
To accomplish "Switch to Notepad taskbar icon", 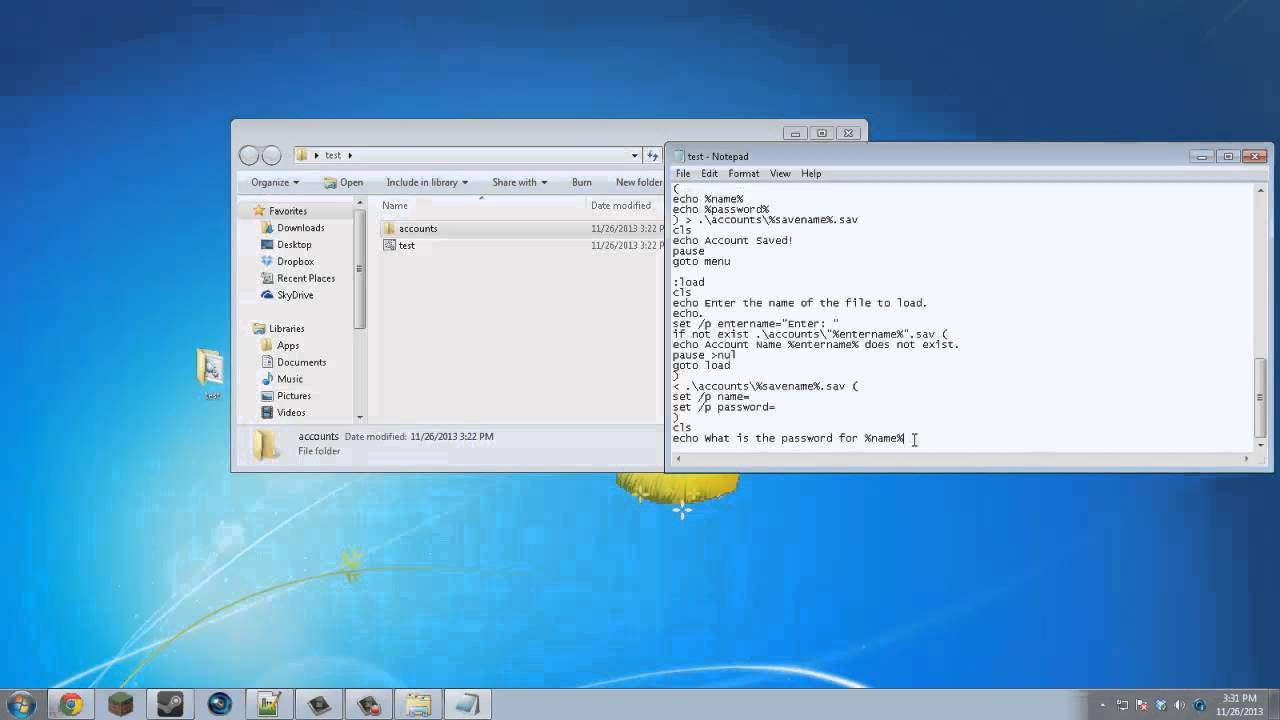I will [x=468, y=704].
